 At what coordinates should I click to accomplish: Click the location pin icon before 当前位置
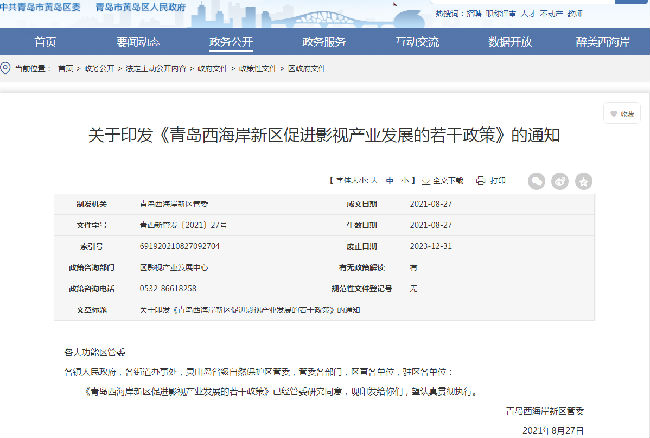(x=5, y=68)
